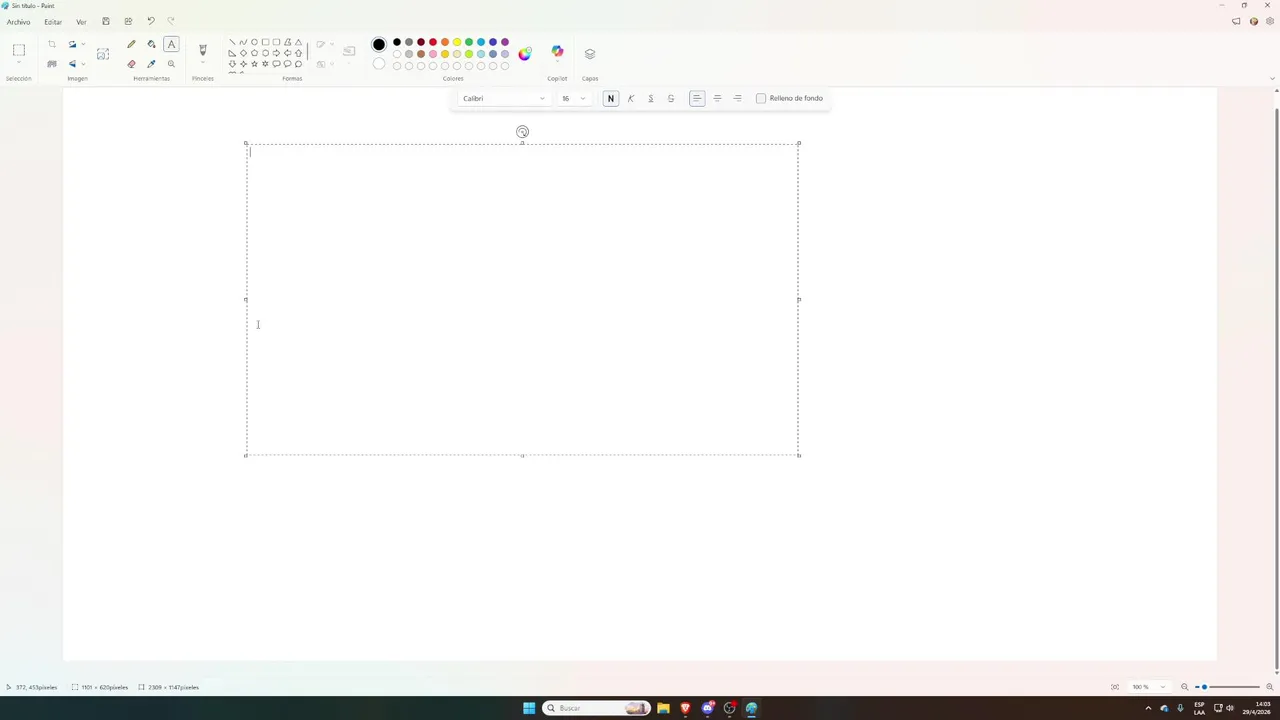1280x720 pixels.
Task: Click the volume icon in system tray
Action: pyautogui.click(x=1230, y=708)
